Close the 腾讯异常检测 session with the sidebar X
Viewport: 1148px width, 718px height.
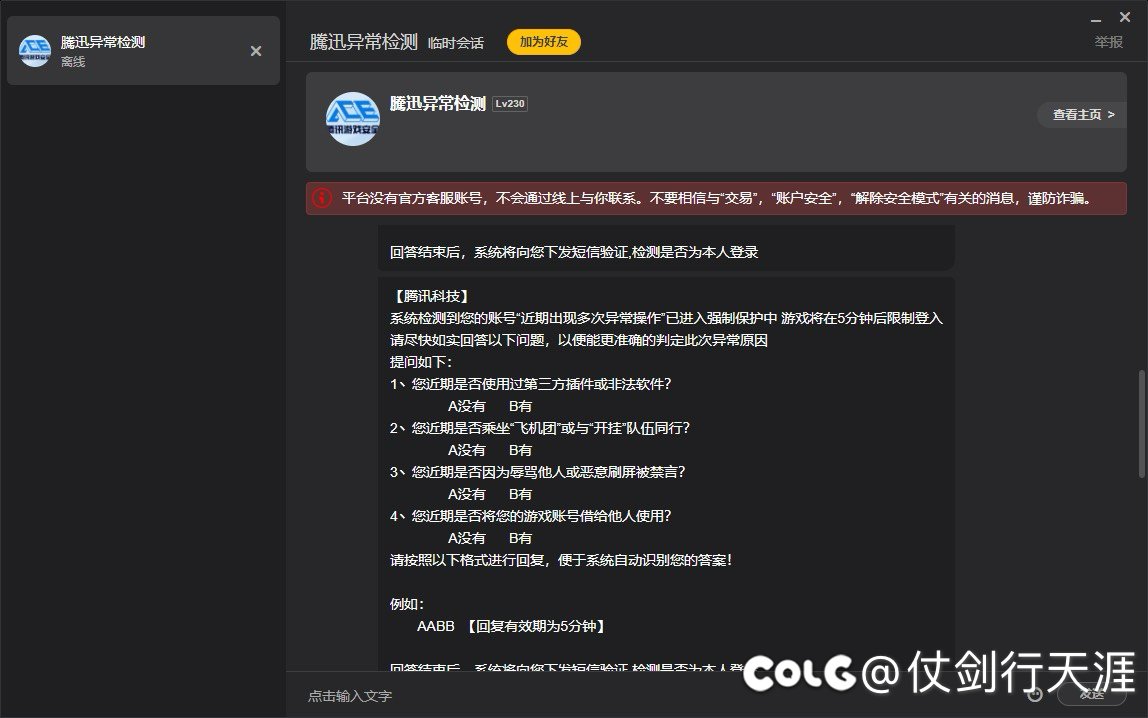[x=256, y=51]
